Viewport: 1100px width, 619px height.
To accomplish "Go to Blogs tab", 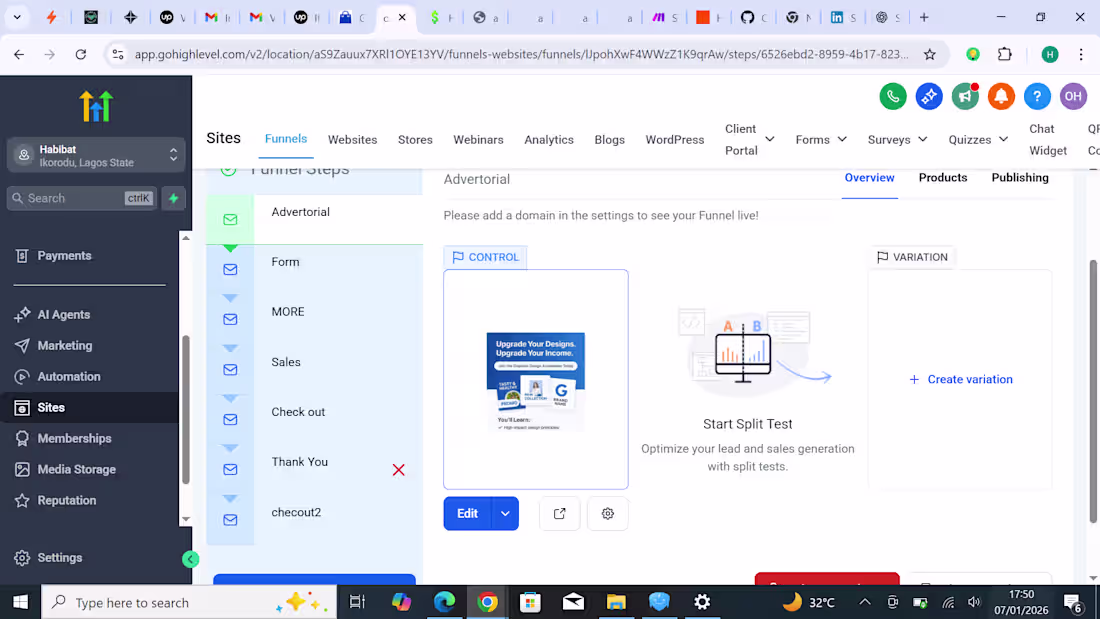I will click(x=610, y=140).
